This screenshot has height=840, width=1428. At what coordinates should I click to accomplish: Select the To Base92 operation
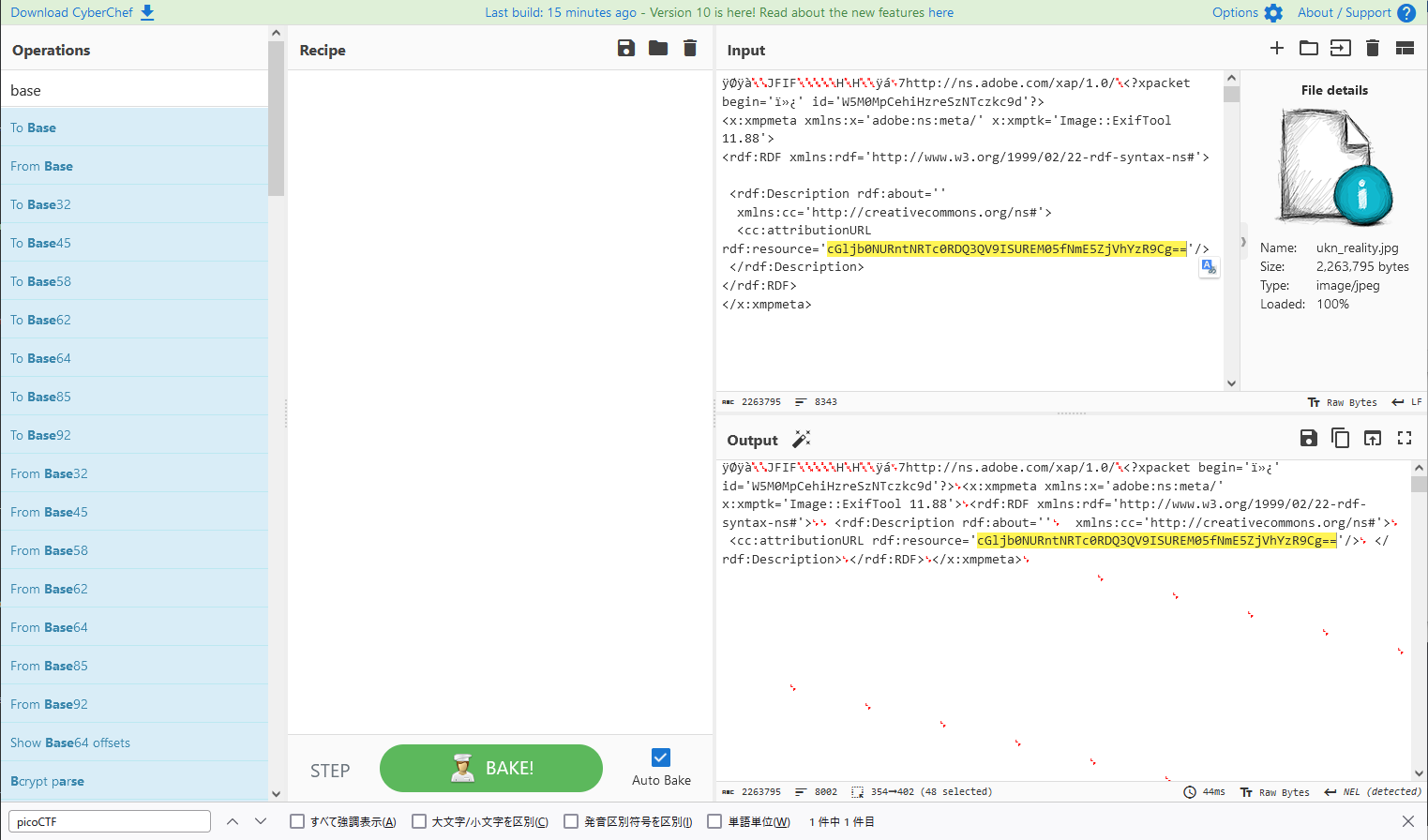[x=134, y=435]
